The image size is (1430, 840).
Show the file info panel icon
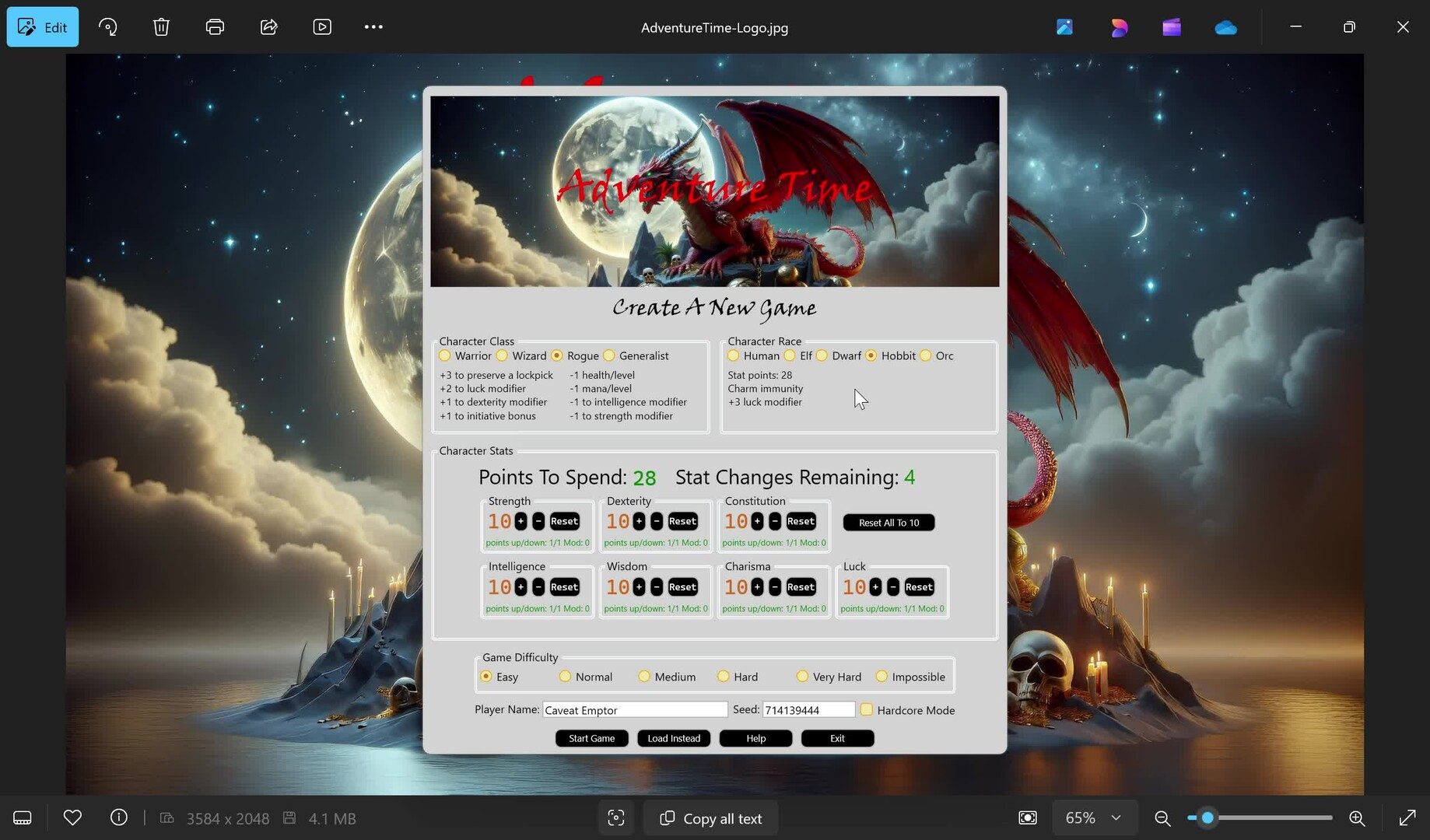coord(119,818)
